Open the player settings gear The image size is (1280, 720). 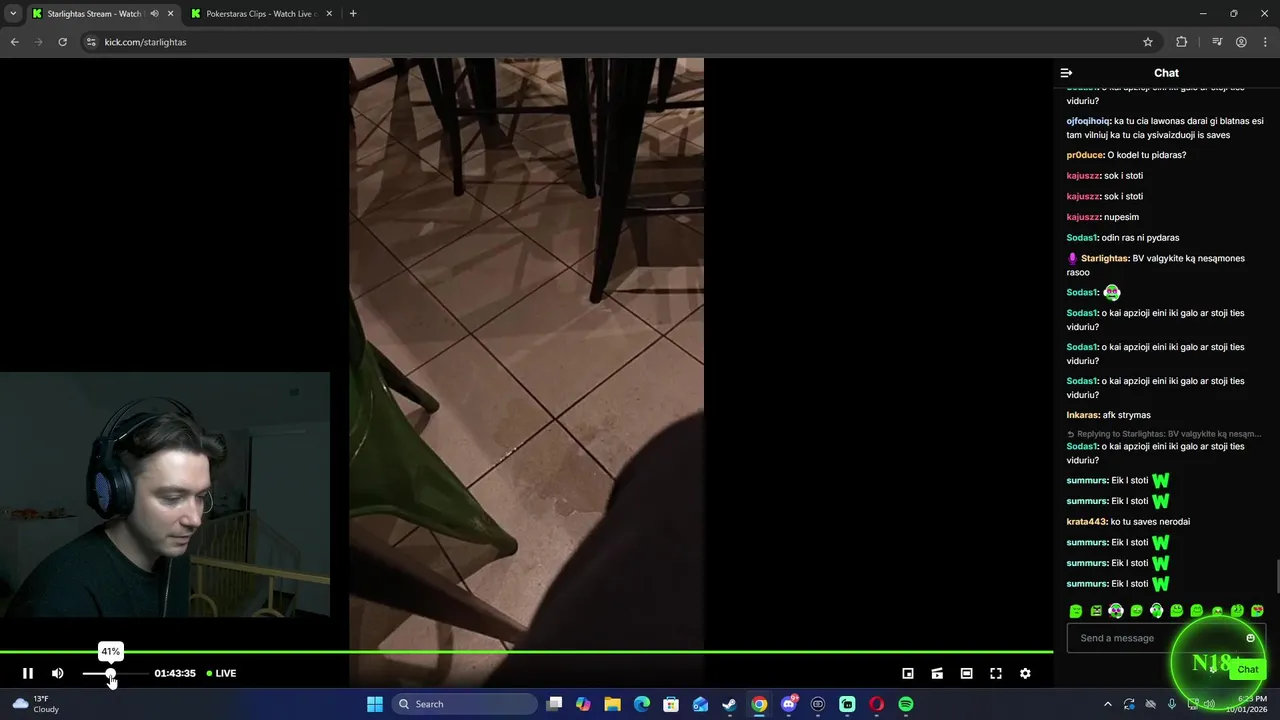(x=1025, y=673)
